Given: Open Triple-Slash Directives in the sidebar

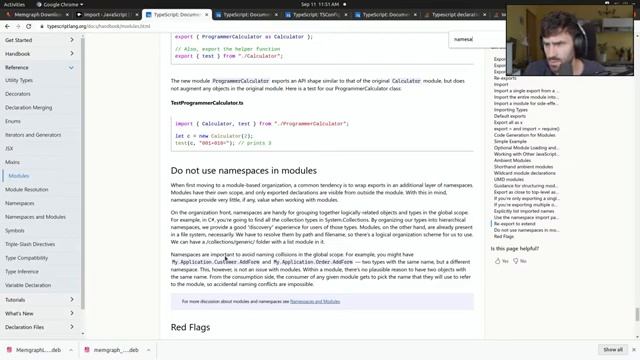Looking at the screenshot, I should click(30, 244).
